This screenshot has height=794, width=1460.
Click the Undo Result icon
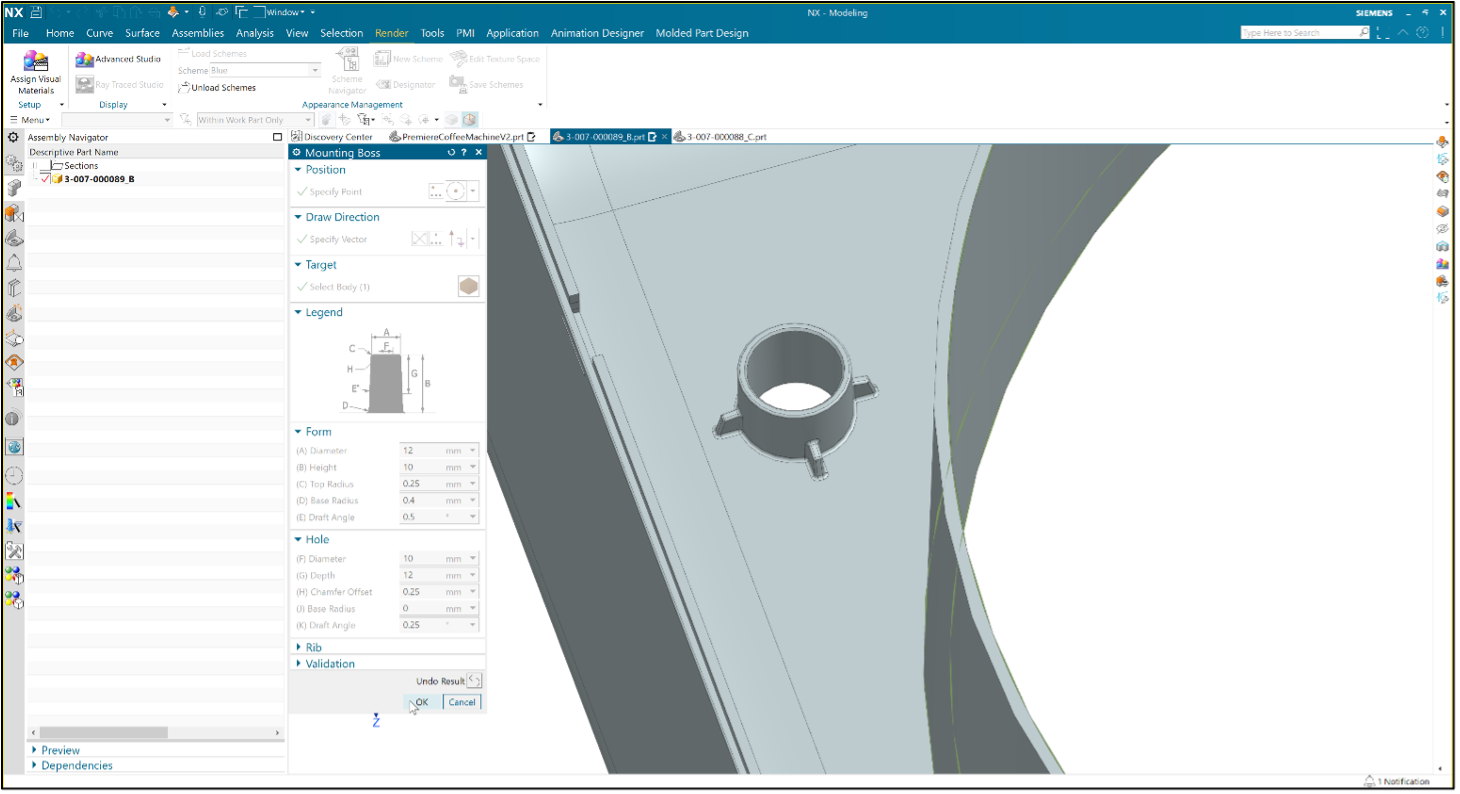click(x=474, y=681)
